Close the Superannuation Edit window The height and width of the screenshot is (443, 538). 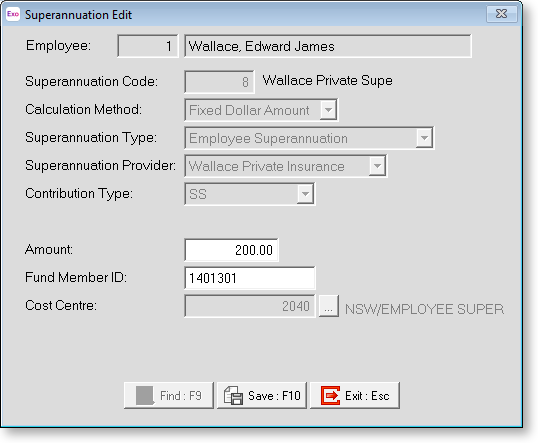(502, 14)
